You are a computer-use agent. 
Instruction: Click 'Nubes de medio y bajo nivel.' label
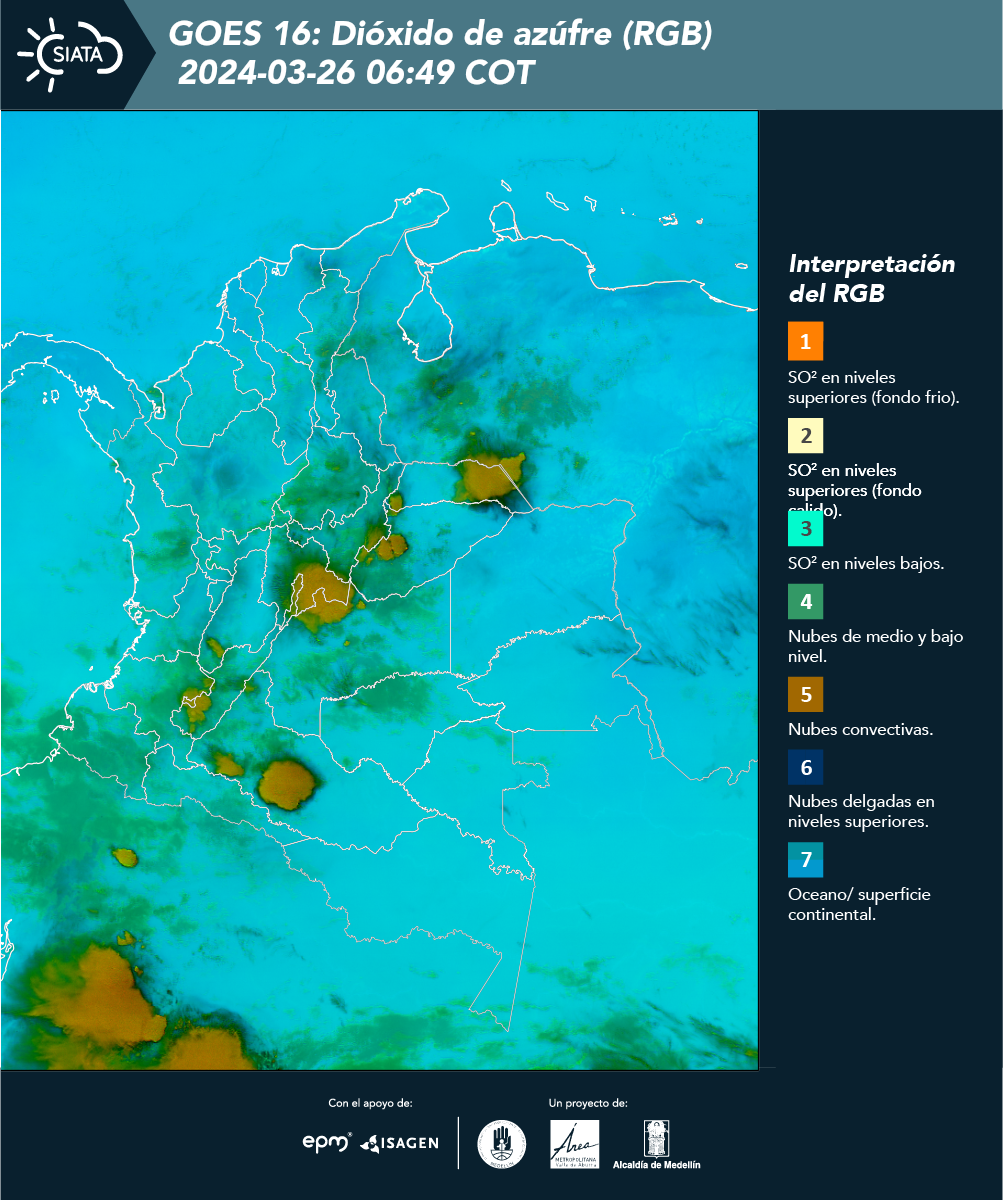(x=875, y=647)
